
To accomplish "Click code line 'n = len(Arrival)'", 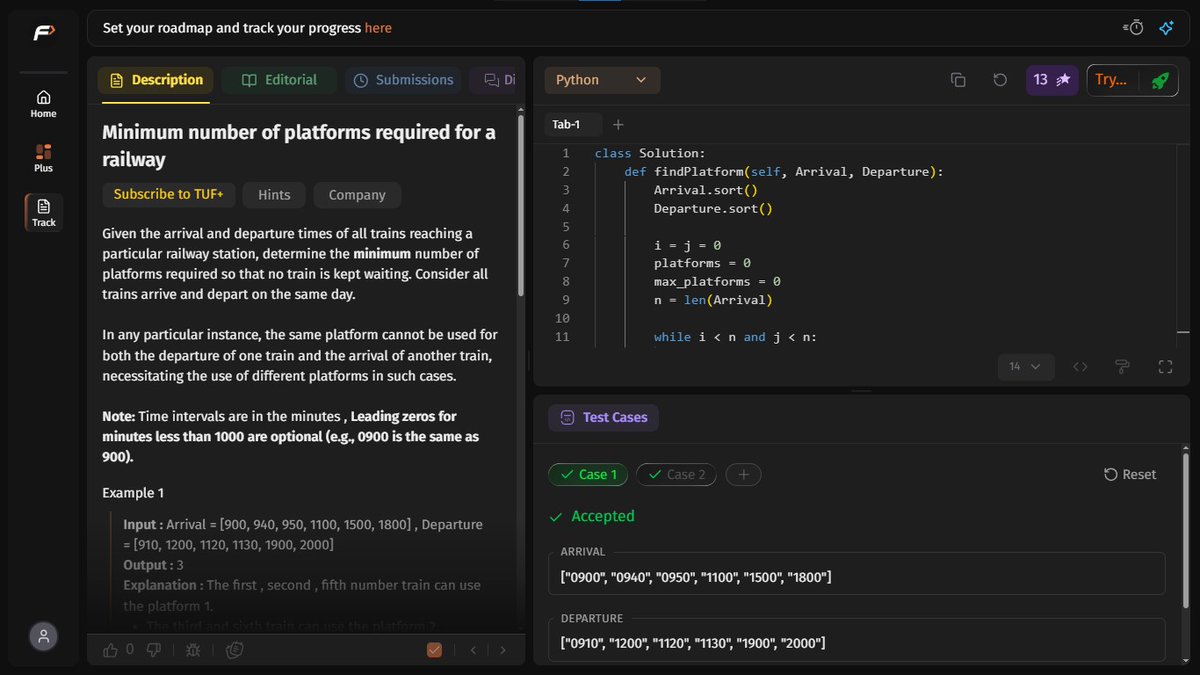I will pyautogui.click(x=714, y=300).
